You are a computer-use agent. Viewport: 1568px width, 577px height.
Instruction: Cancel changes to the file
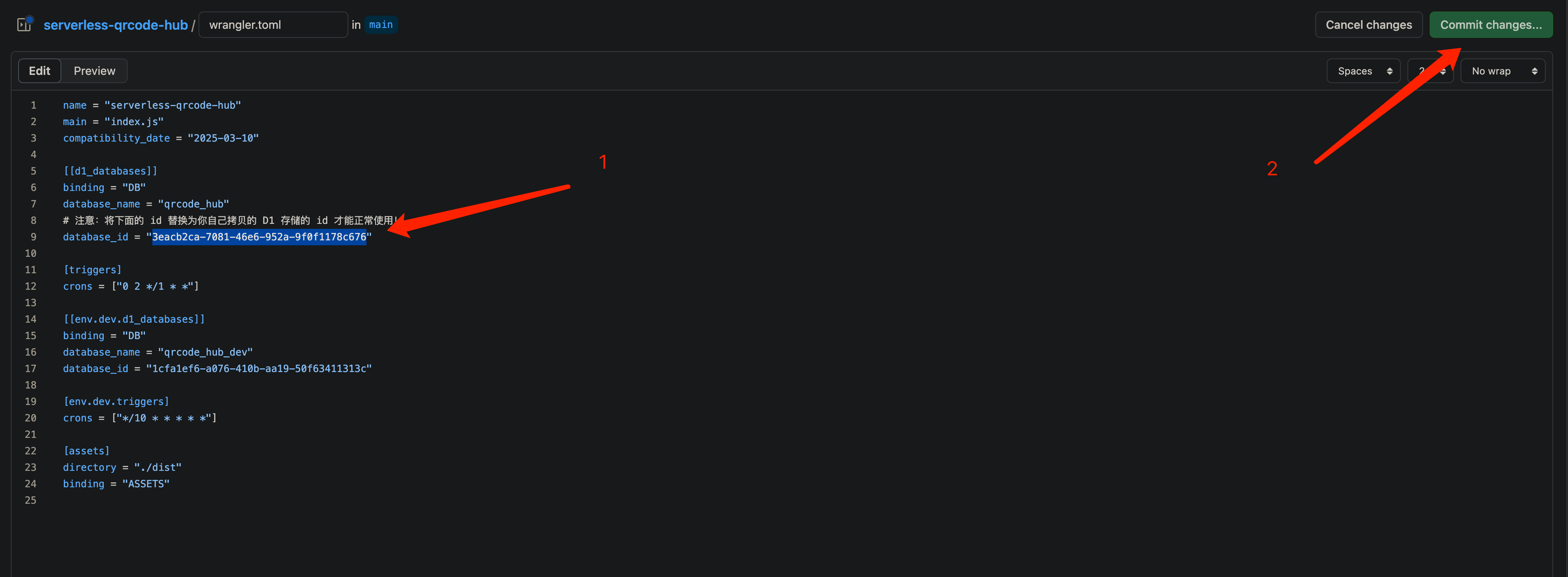point(1368,25)
